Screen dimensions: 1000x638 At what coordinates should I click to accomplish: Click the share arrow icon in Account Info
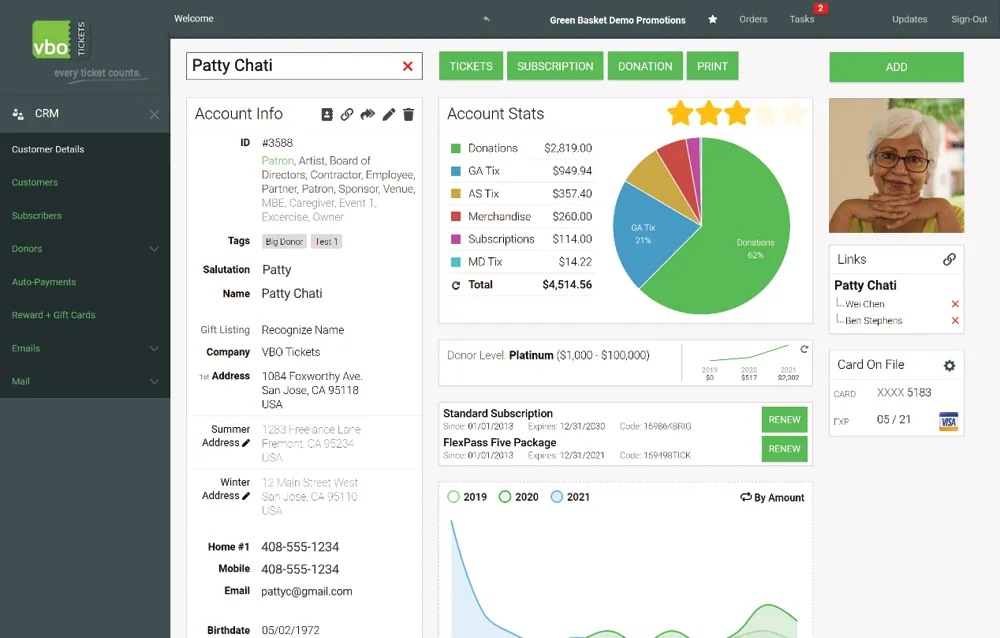tap(368, 115)
